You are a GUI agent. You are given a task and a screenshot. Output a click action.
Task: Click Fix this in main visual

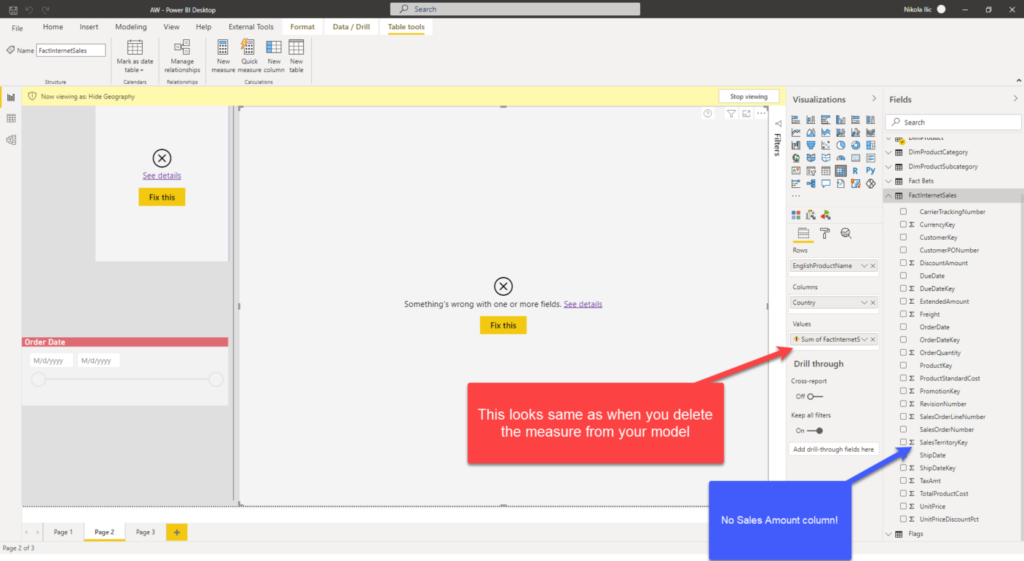tap(503, 325)
